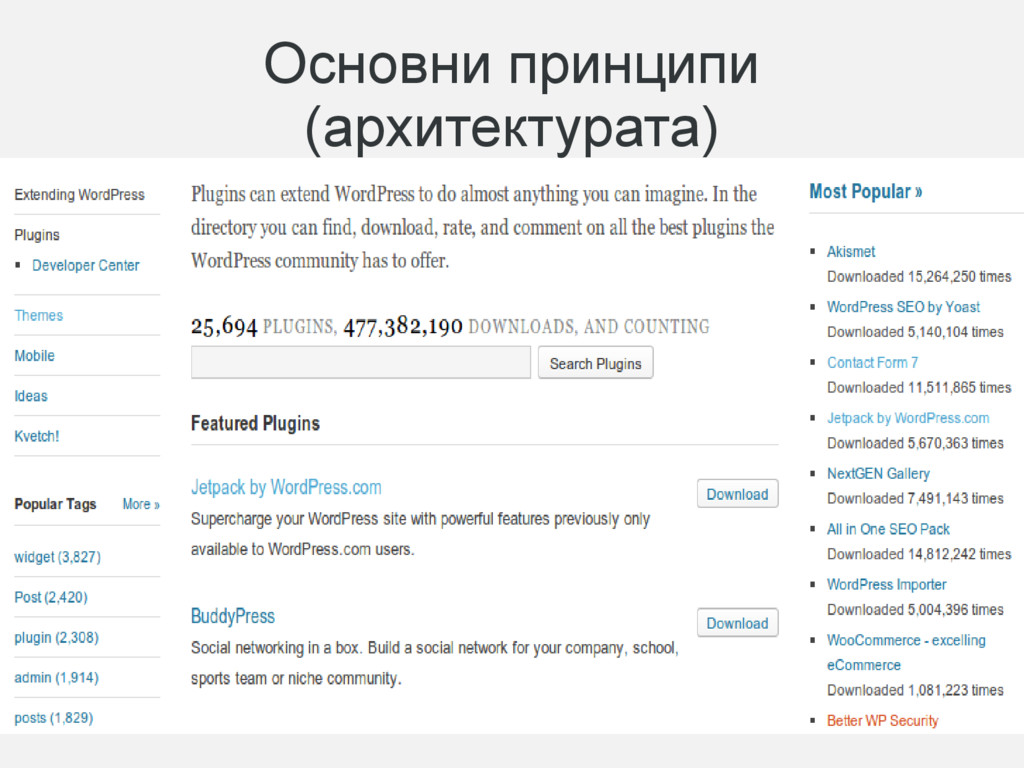Click the Popular Tags heading

click(56, 504)
